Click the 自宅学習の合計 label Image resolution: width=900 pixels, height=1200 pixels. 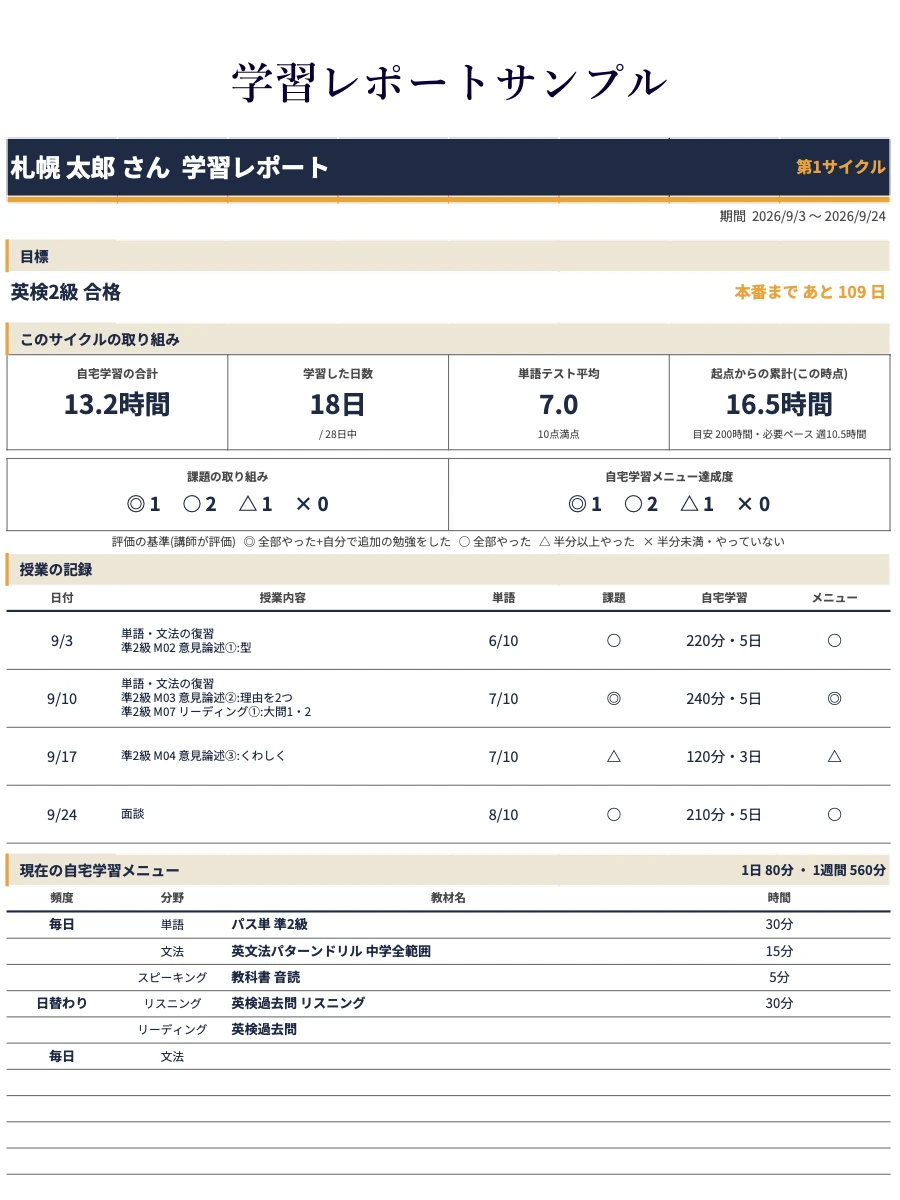pos(117,373)
